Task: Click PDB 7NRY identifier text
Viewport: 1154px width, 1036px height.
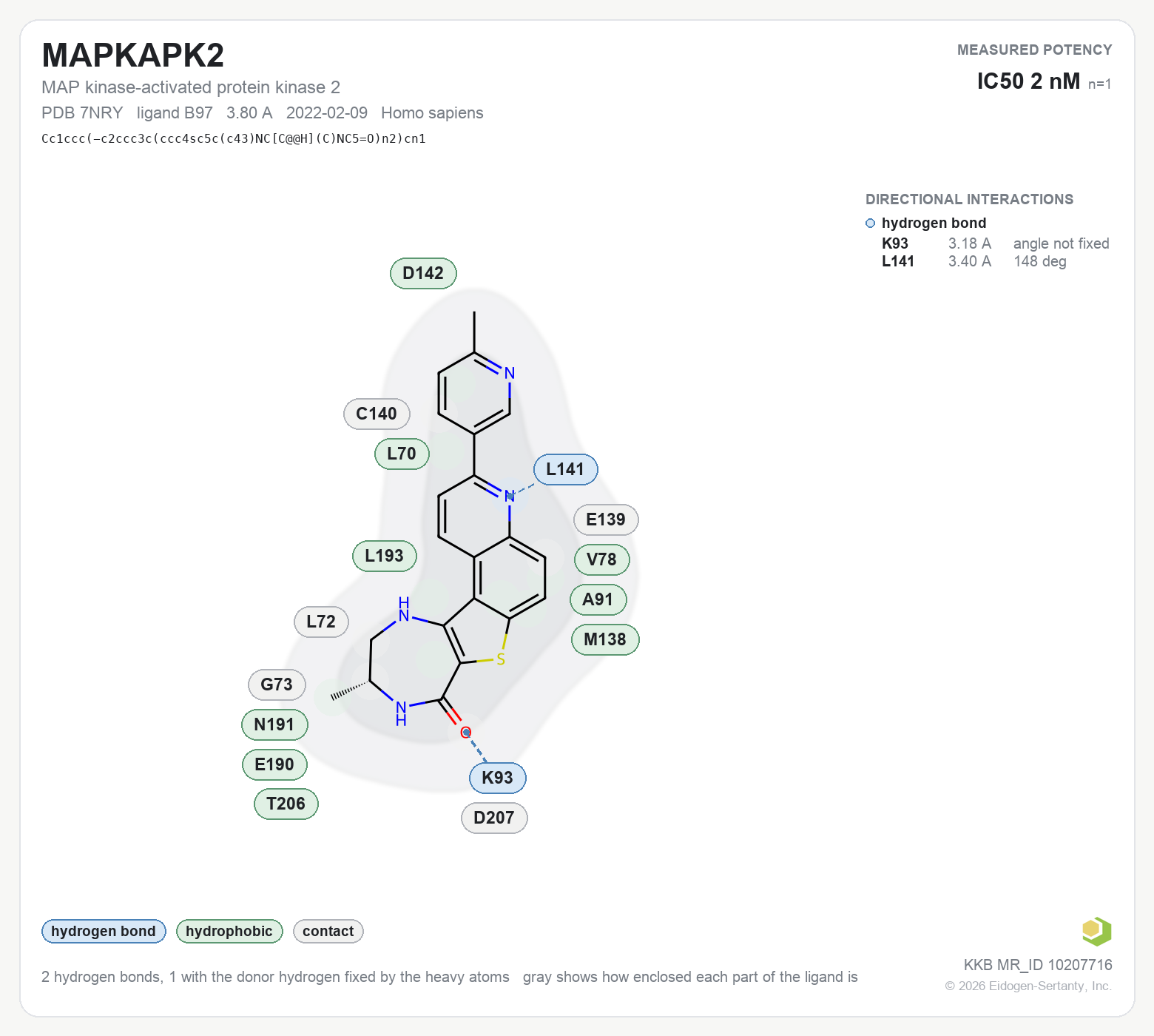Action: coord(82,113)
